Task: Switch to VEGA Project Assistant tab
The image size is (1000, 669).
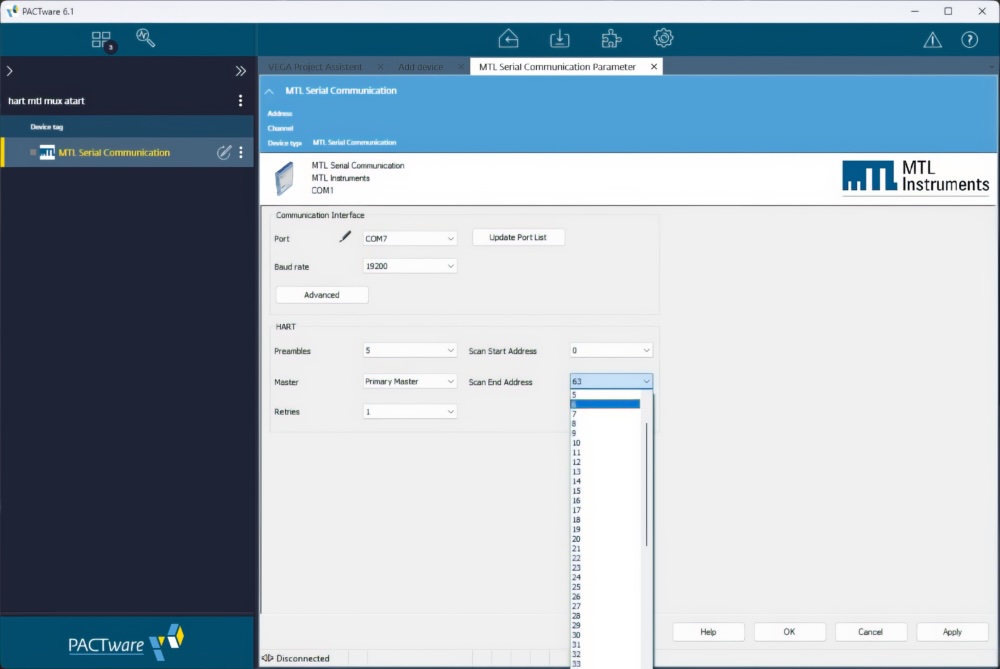Action: coord(315,67)
